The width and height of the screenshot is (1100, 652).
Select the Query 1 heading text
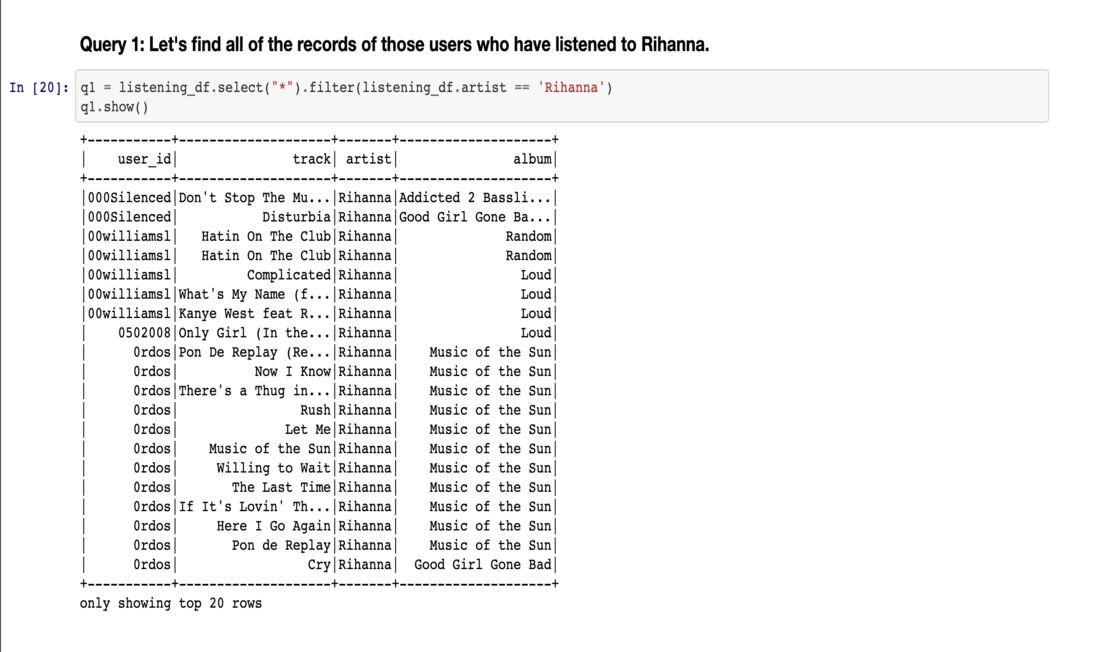(x=394, y=45)
